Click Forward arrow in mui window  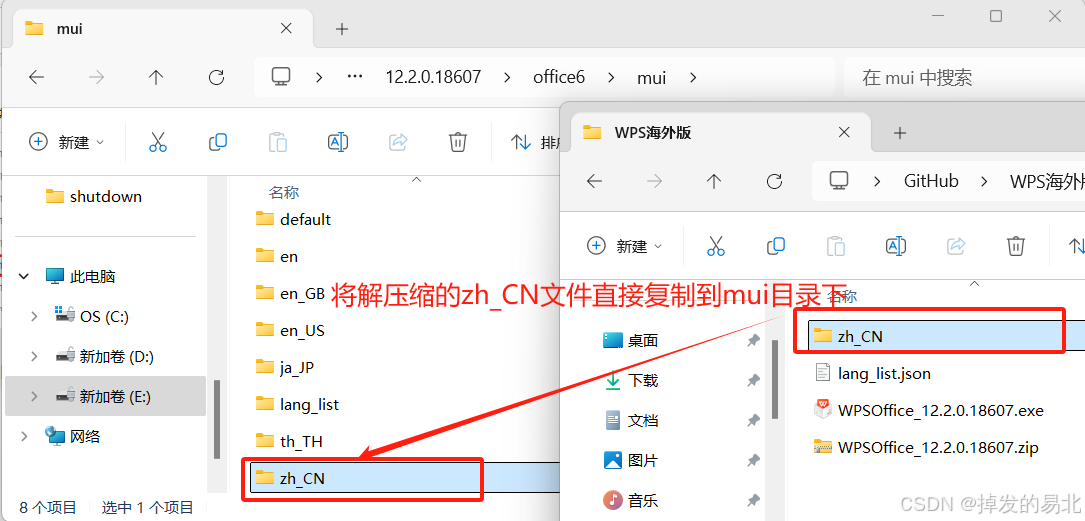(x=96, y=77)
